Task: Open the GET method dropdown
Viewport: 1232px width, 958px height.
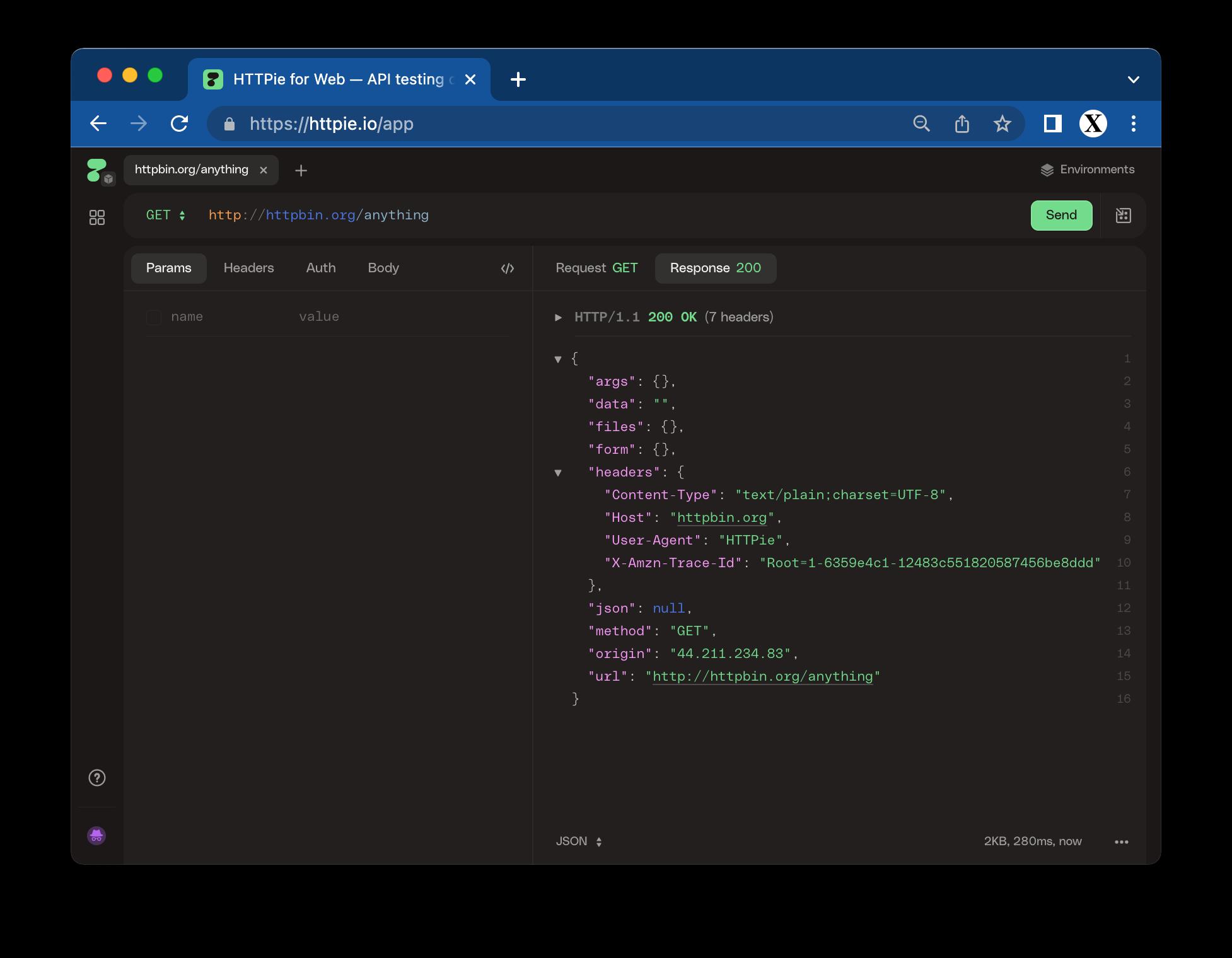Action: pyautogui.click(x=166, y=216)
